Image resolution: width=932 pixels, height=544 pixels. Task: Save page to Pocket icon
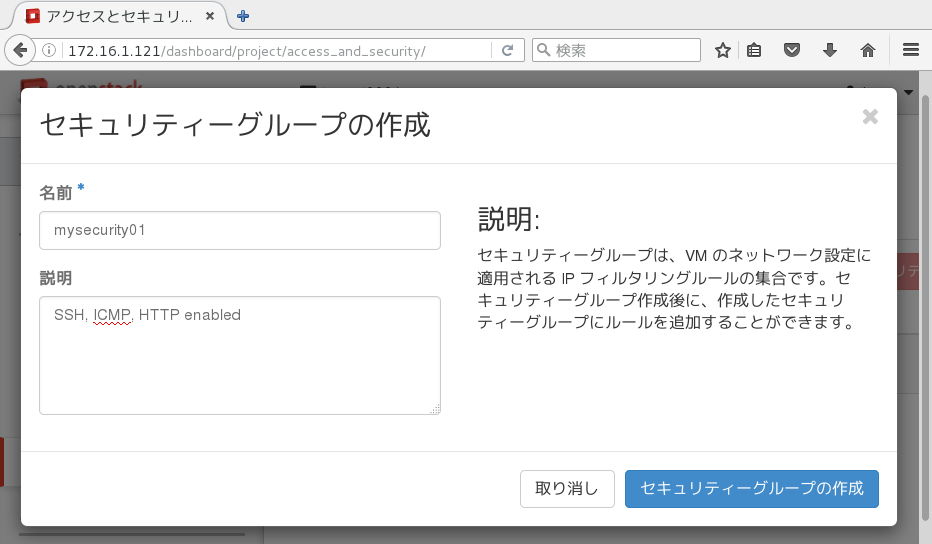tap(792, 51)
